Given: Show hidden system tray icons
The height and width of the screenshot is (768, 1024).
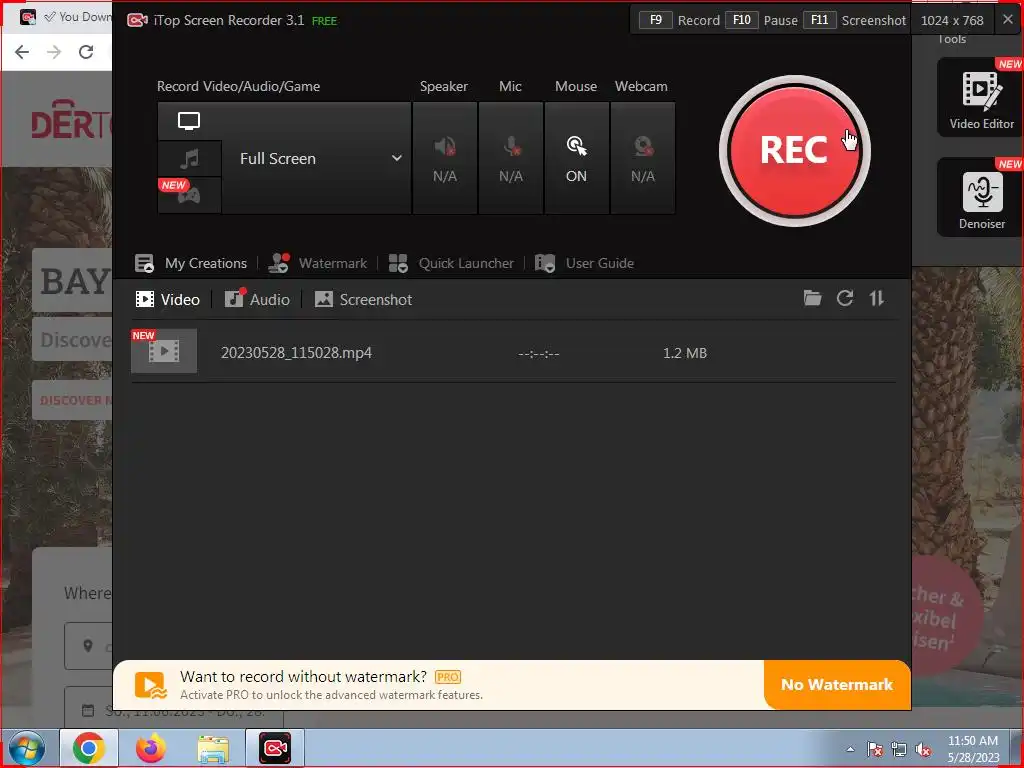Looking at the screenshot, I should pyautogui.click(x=850, y=749).
